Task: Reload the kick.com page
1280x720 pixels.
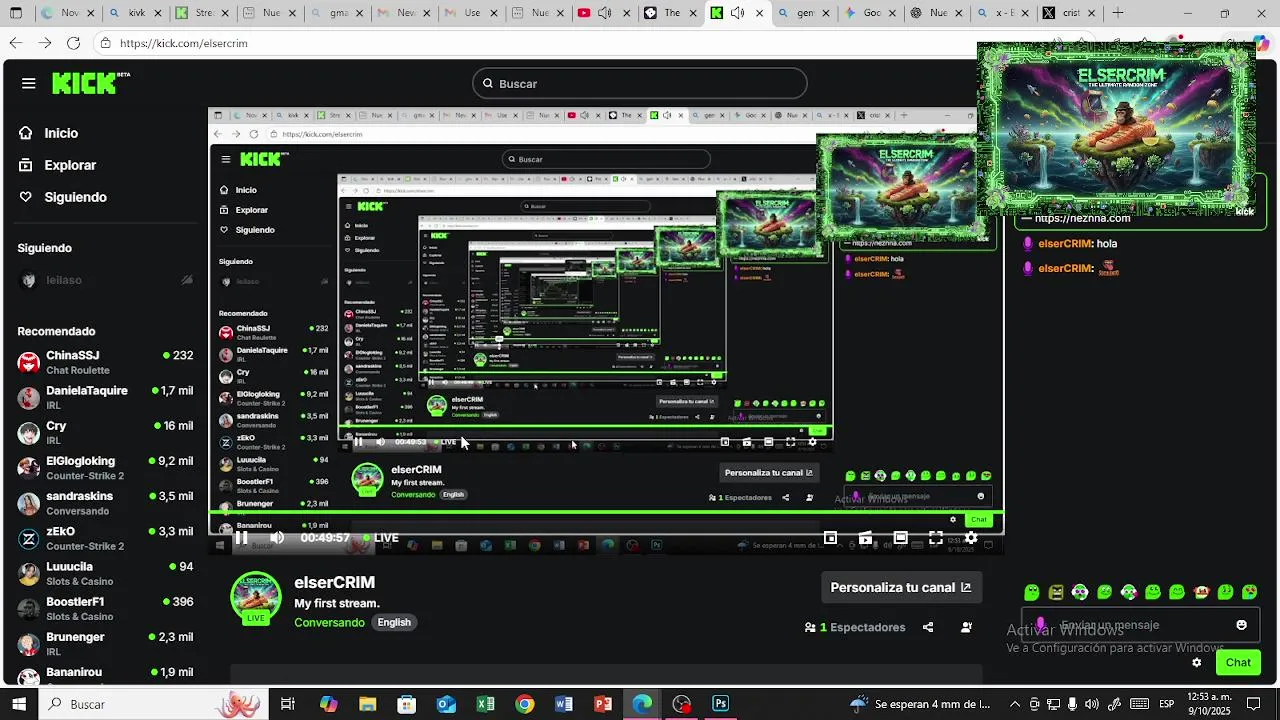Action: tap(73, 43)
